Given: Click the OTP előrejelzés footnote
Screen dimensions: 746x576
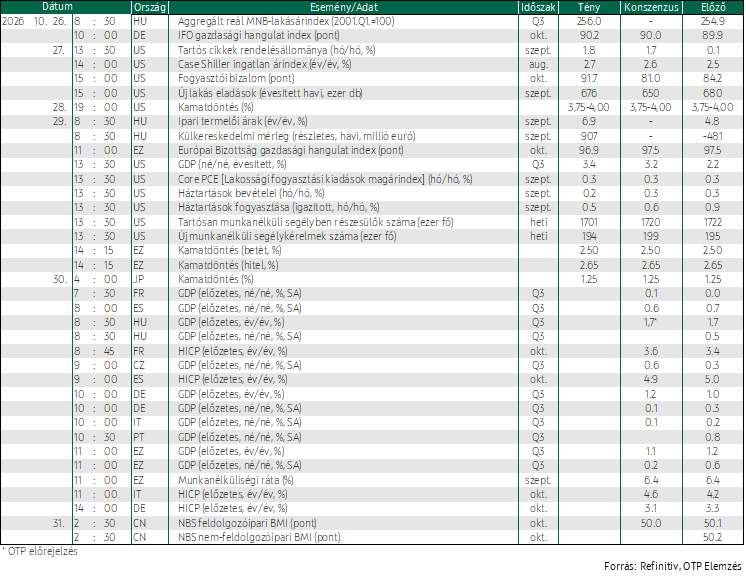Looking at the screenshot, I should [39, 551].
